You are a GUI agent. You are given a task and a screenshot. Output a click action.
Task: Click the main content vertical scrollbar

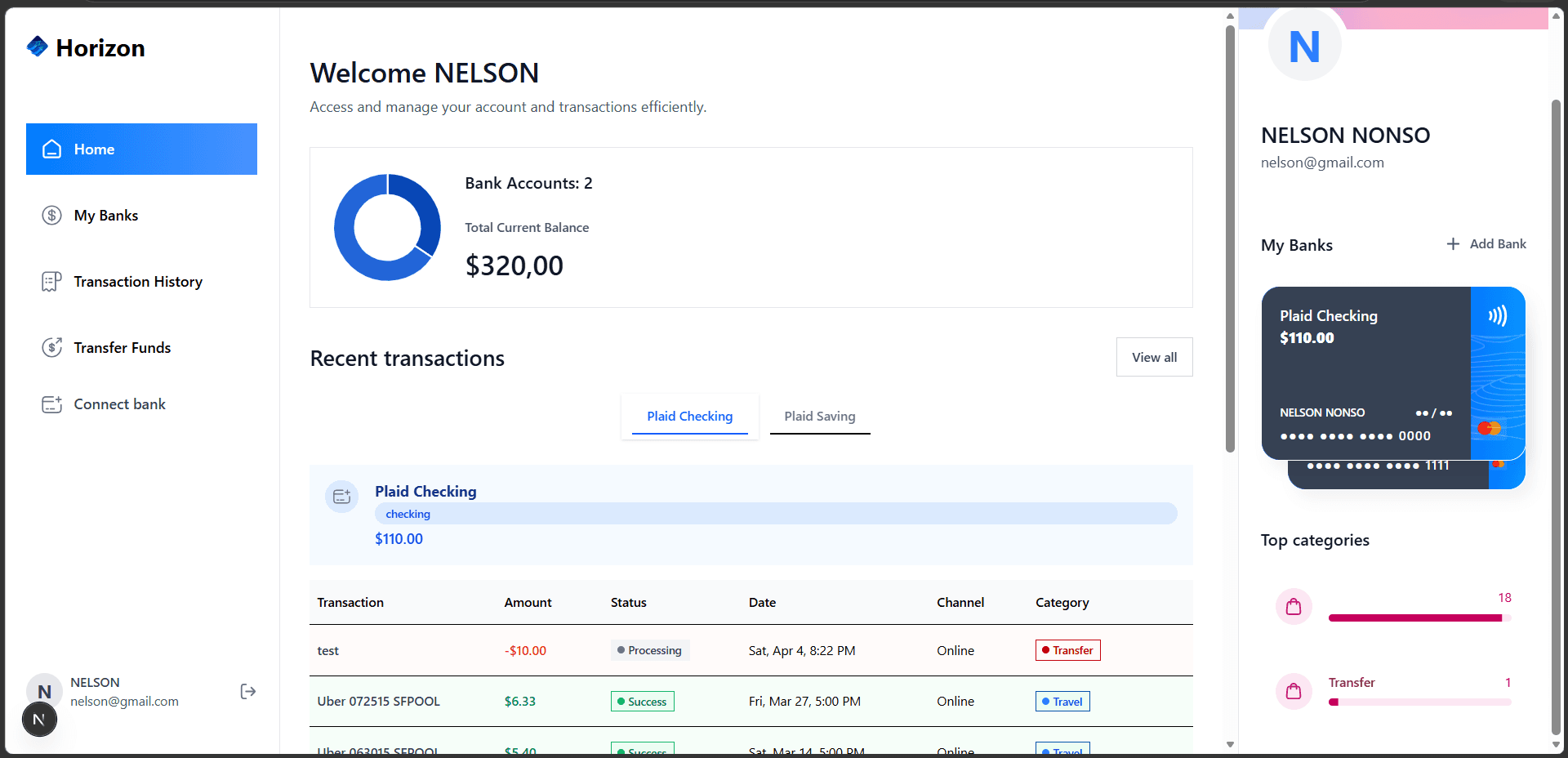(1230, 237)
